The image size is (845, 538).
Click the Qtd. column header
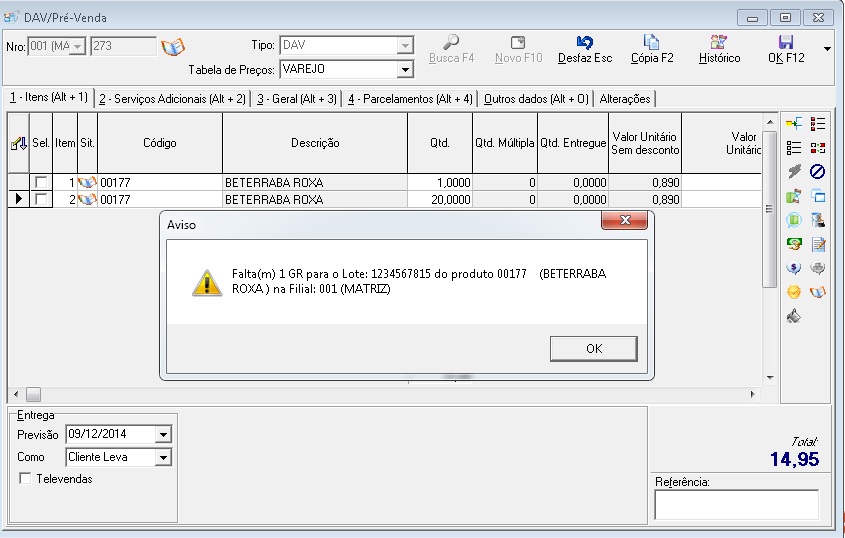pos(440,143)
